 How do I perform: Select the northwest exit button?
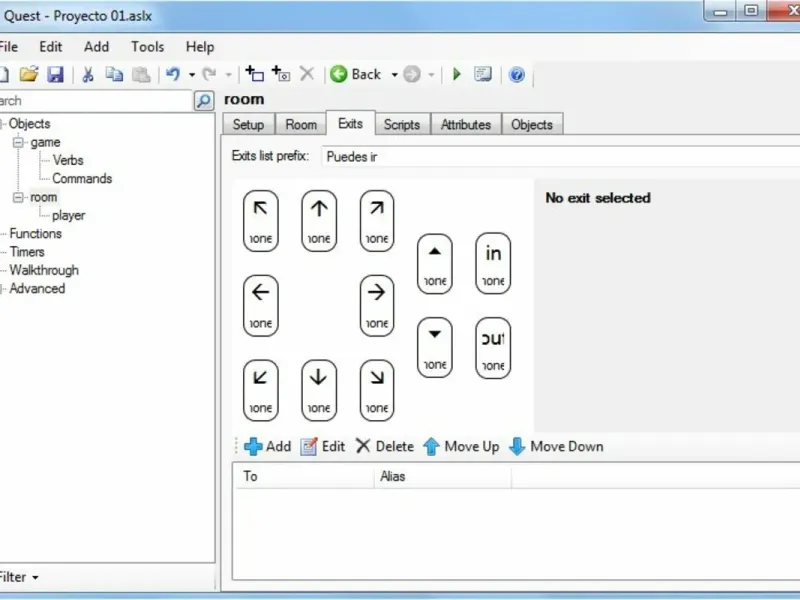(261, 221)
